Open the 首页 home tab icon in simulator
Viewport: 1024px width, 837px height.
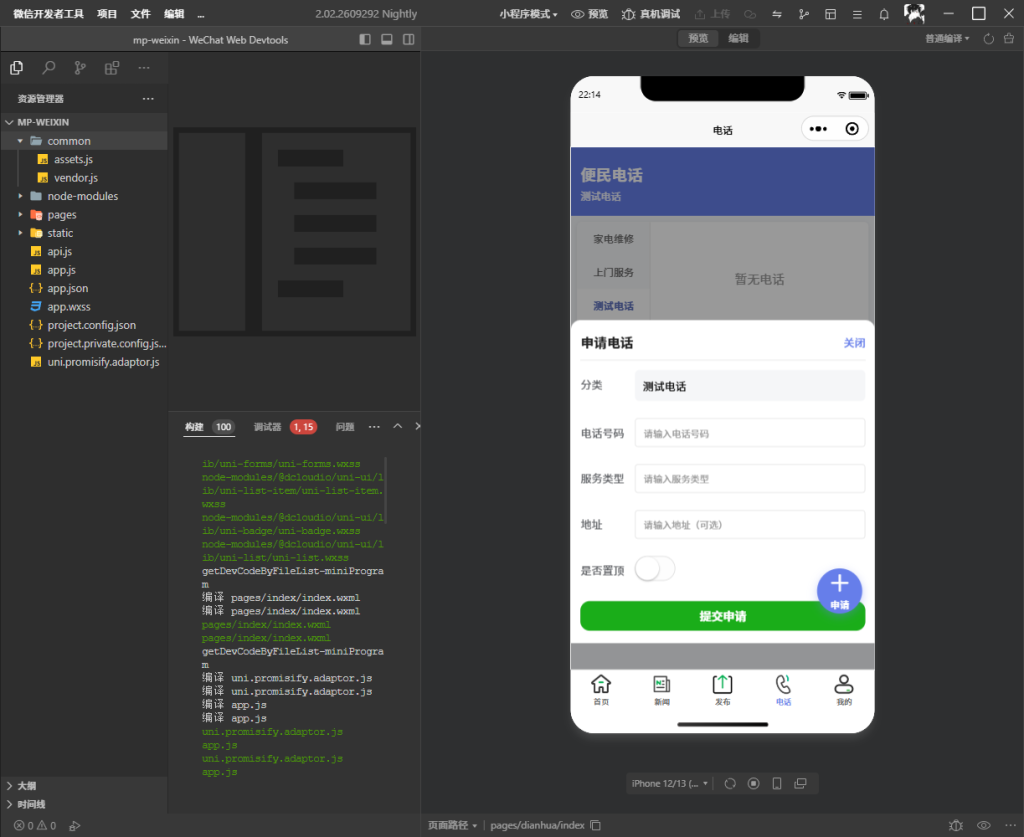601,684
